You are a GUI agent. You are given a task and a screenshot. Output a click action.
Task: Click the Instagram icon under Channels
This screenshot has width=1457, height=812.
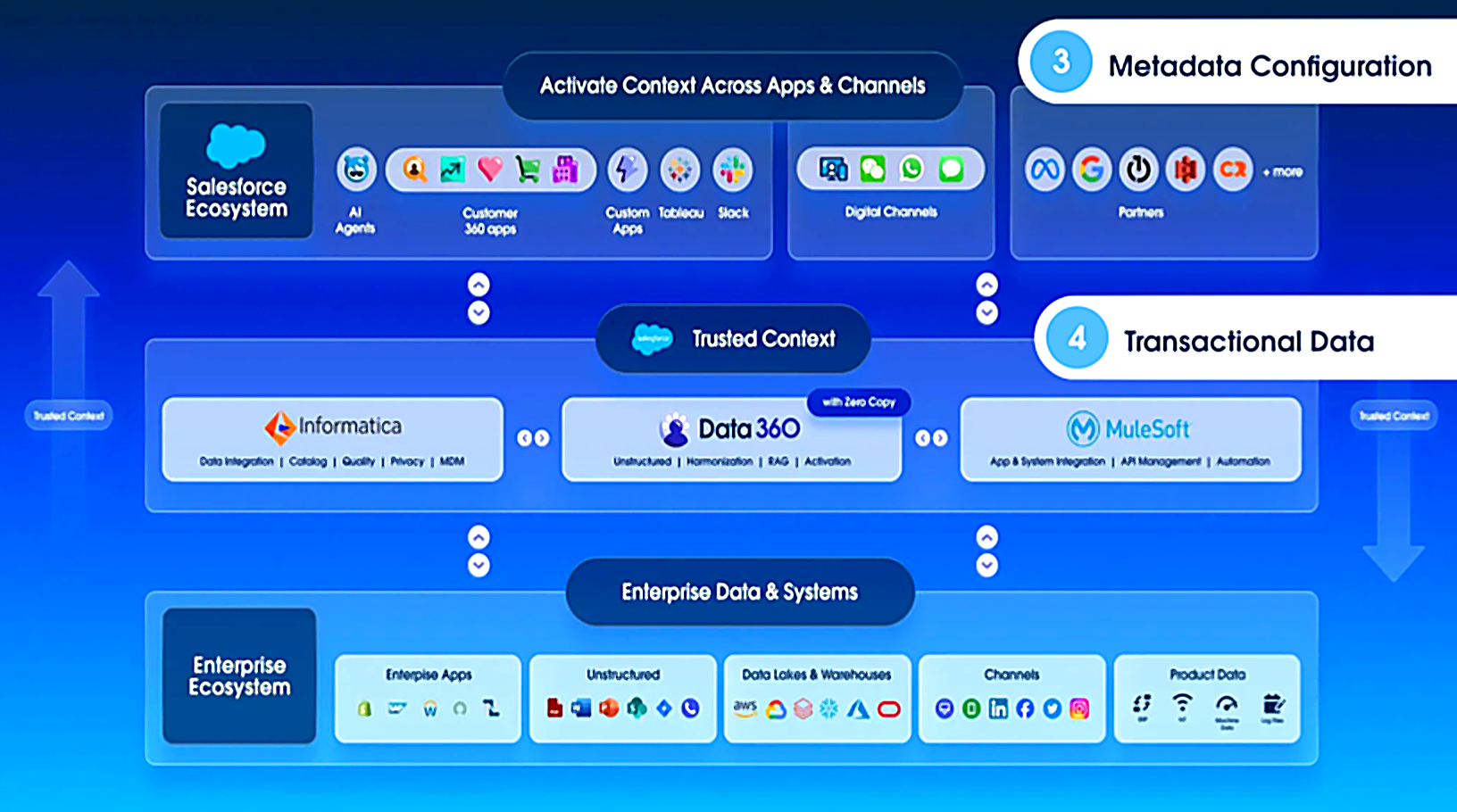pyautogui.click(x=1079, y=708)
